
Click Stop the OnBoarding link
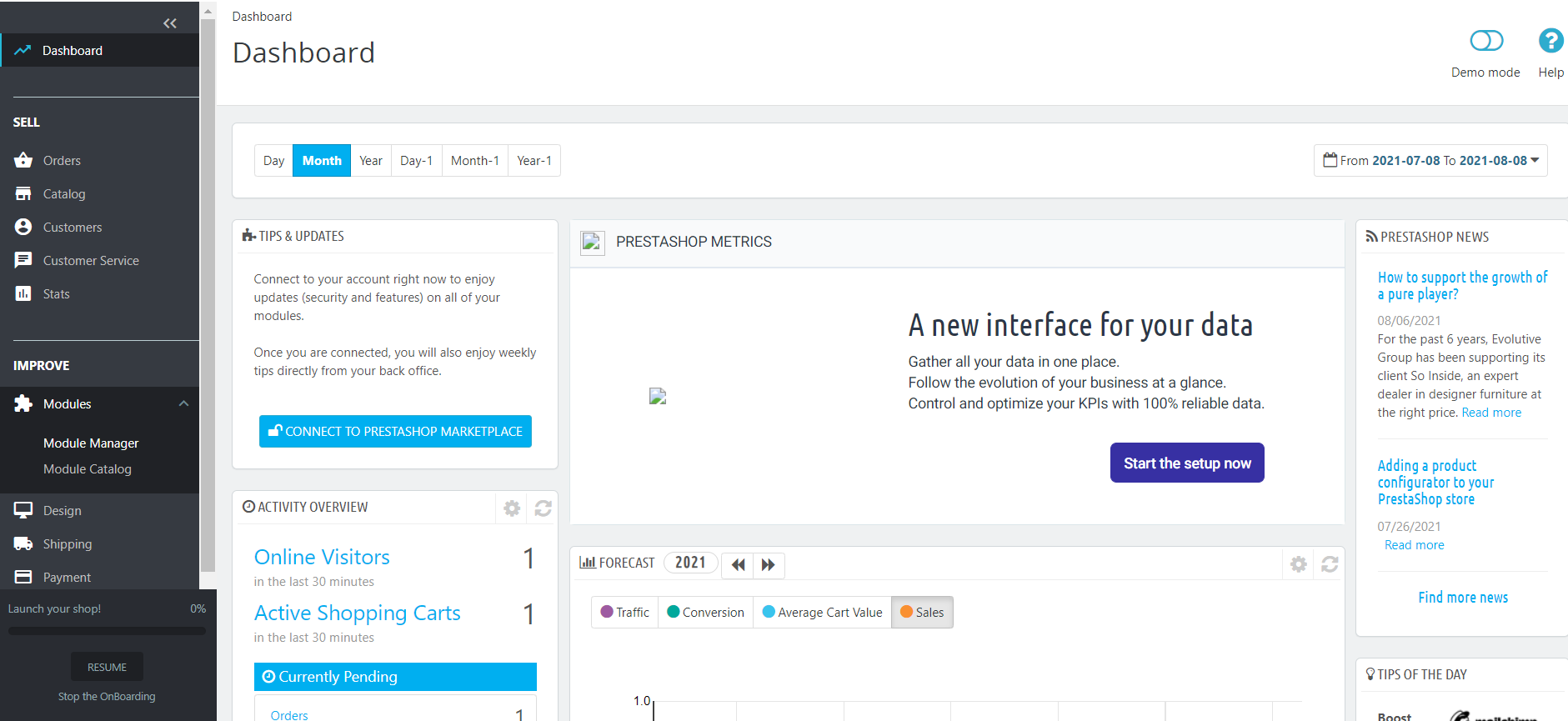click(x=107, y=696)
